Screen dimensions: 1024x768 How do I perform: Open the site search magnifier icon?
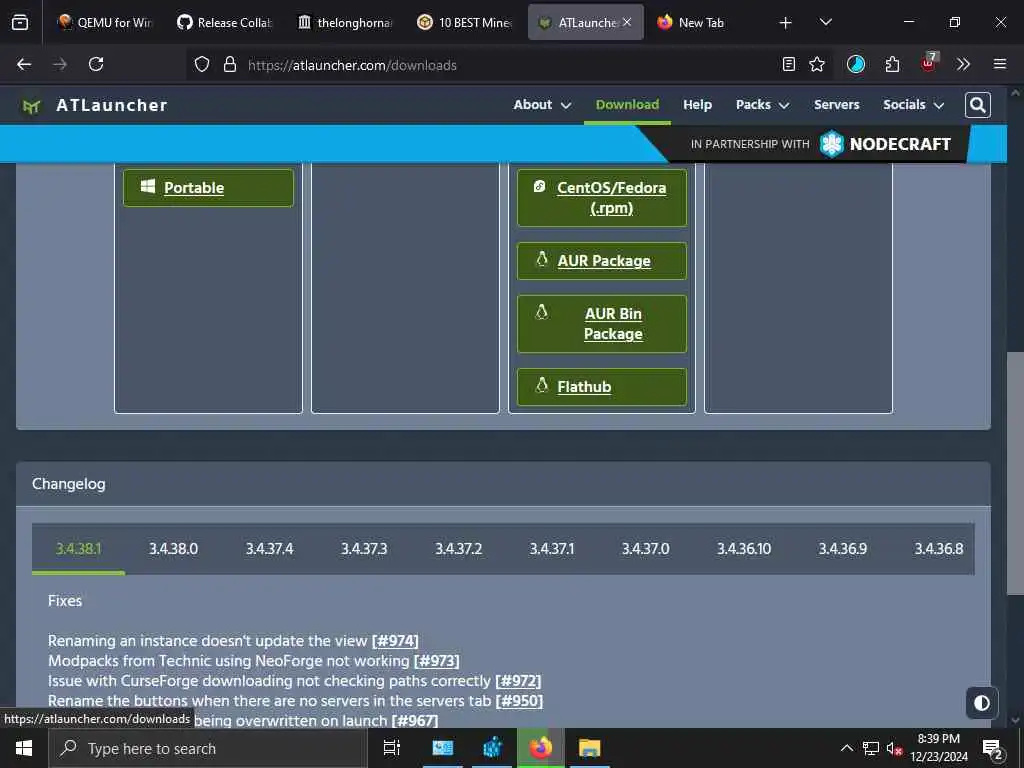coord(977,105)
